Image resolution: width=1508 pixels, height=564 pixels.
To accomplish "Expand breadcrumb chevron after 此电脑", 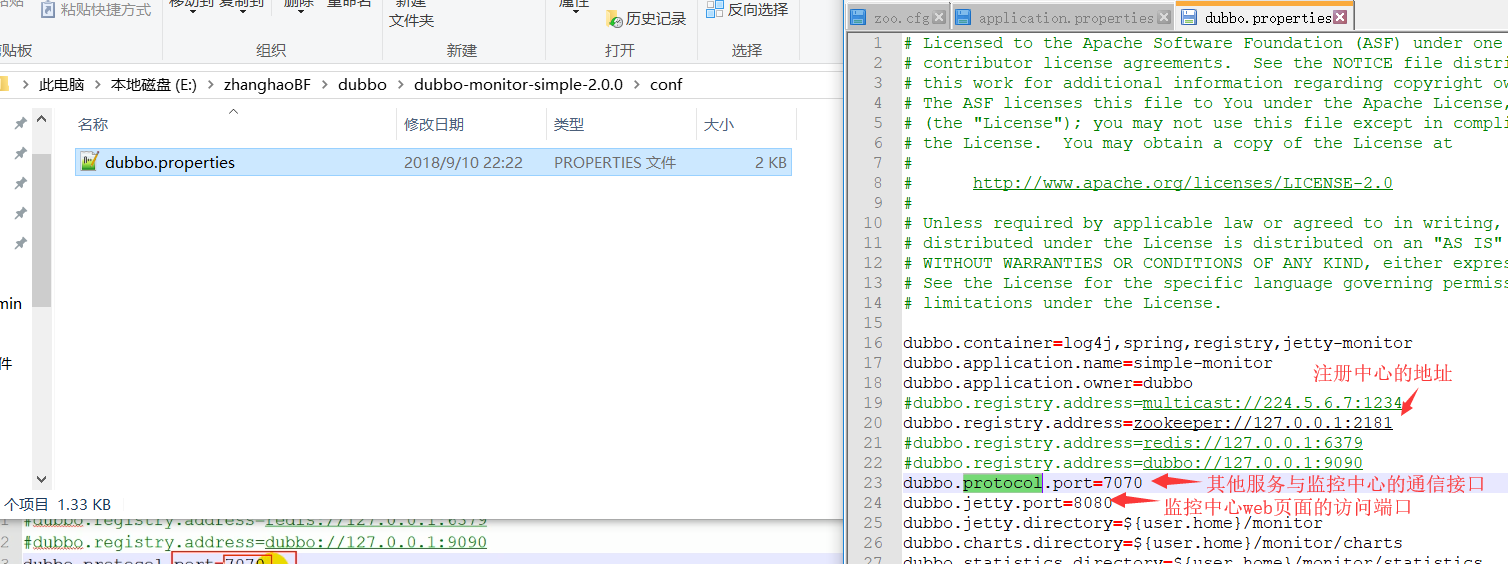I will (98, 85).
